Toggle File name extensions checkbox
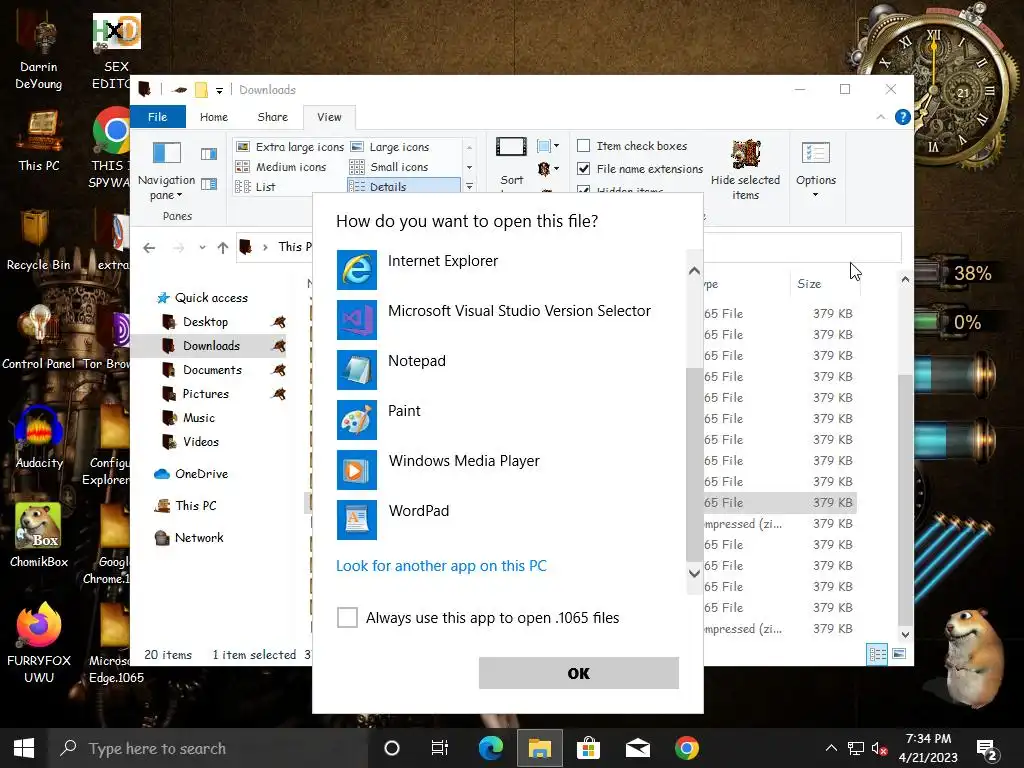 point(584,168)
